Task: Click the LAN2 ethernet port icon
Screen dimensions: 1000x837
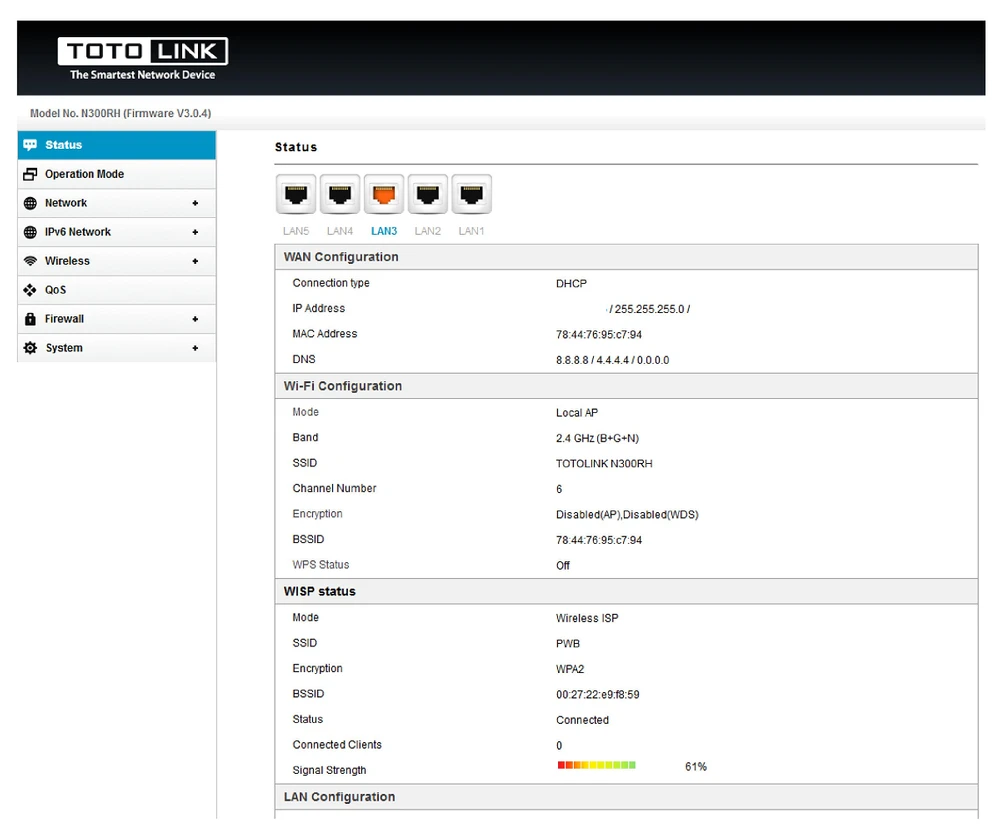Action: [428, 194]
